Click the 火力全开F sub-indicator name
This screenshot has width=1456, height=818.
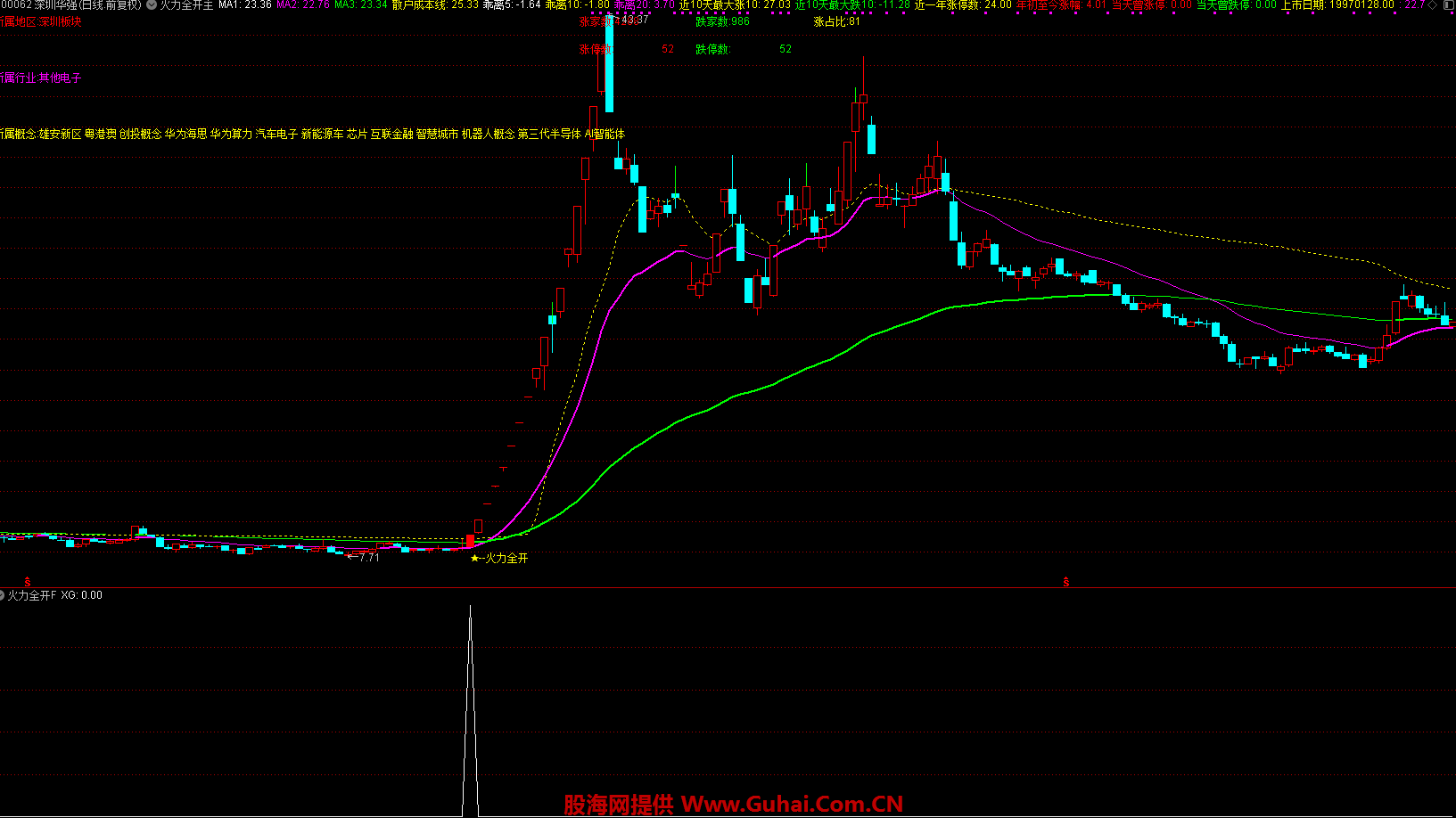(x=32, y=595)
